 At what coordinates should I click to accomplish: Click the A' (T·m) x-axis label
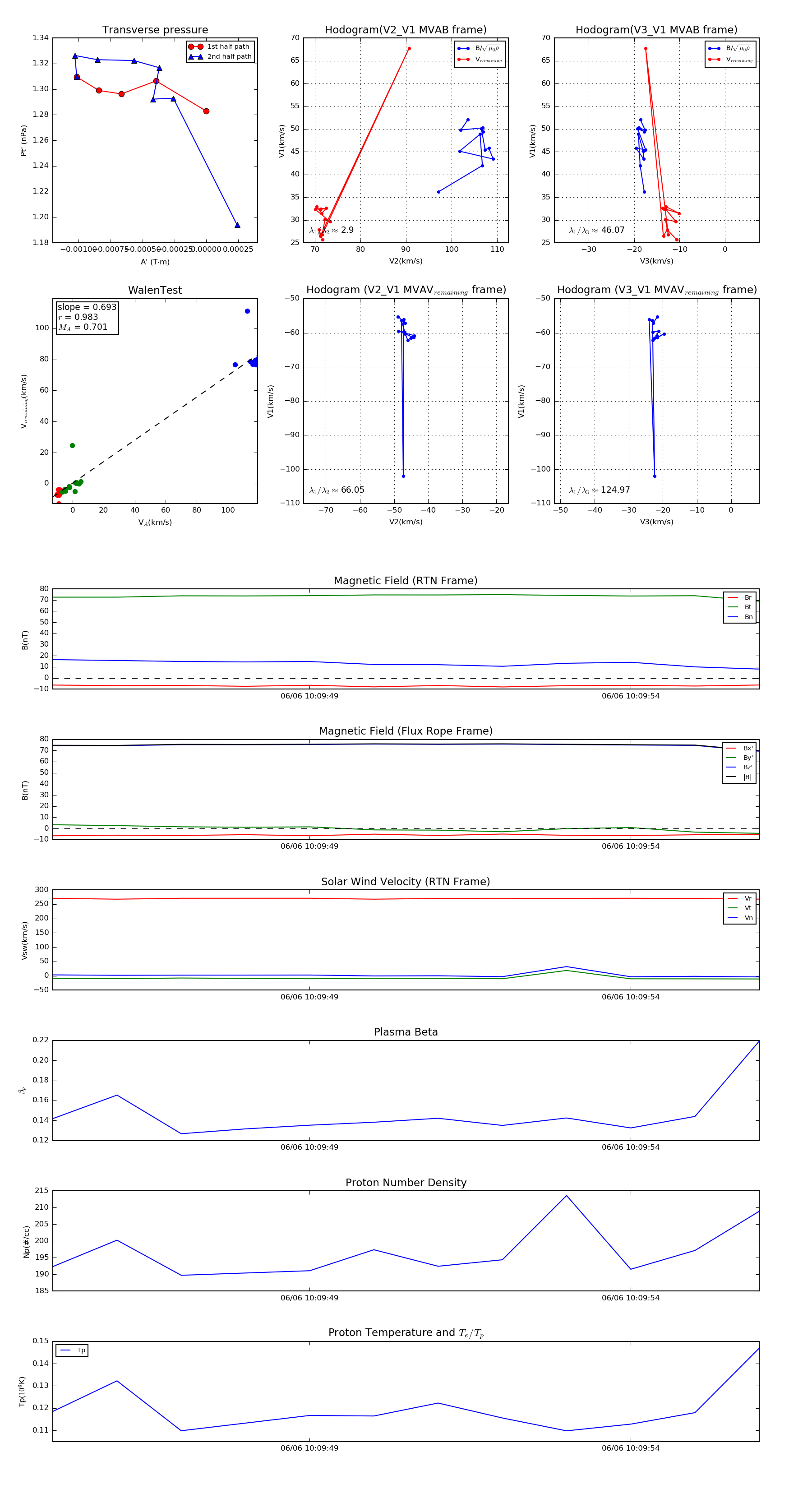click(155, 262)
